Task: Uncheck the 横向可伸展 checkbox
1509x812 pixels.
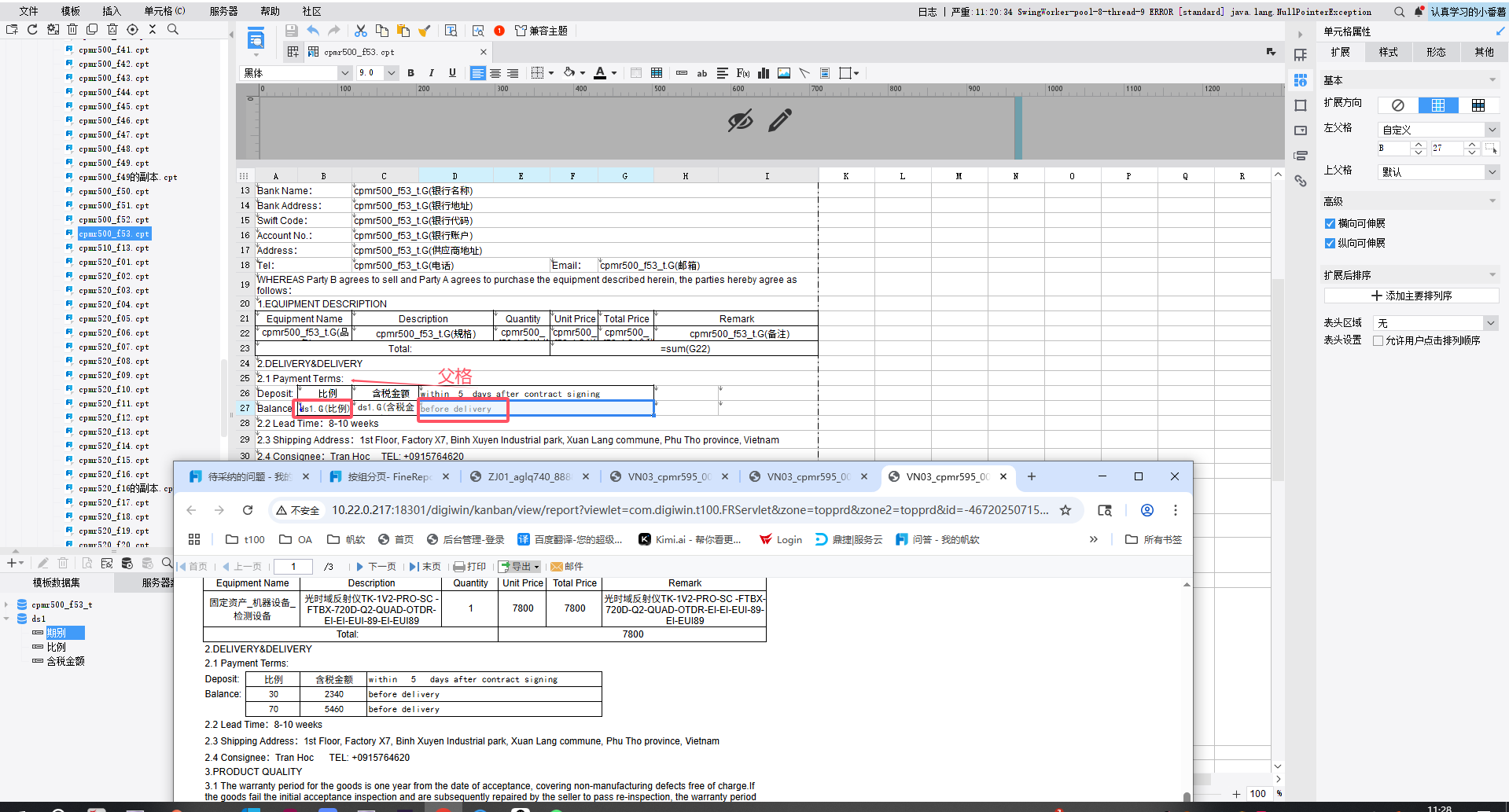Action: click(x=1330, y=224)
